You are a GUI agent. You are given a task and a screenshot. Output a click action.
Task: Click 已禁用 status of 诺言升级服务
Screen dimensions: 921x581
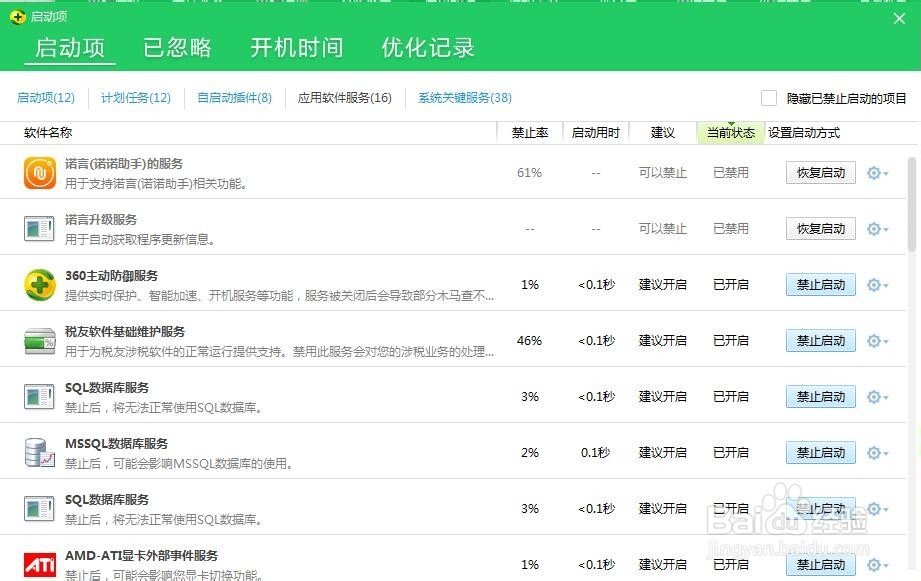point(731,229)
